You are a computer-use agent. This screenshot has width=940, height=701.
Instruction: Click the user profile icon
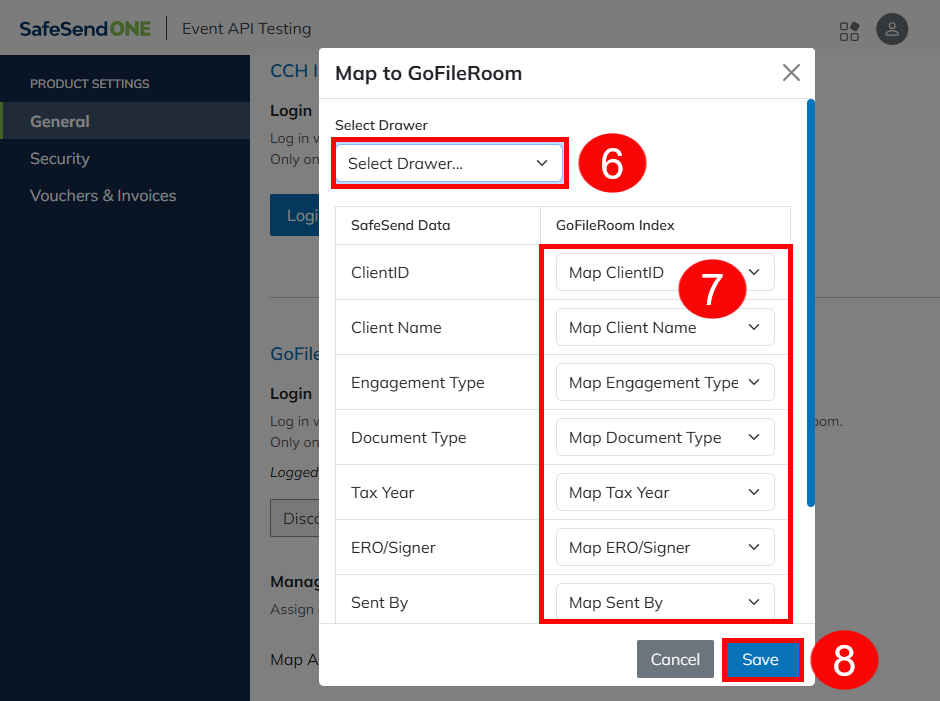891,29
